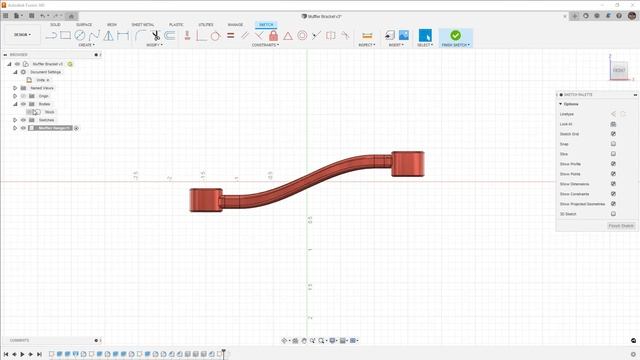
Task: Open the Constraints dropdown menu
Action: 265,45
